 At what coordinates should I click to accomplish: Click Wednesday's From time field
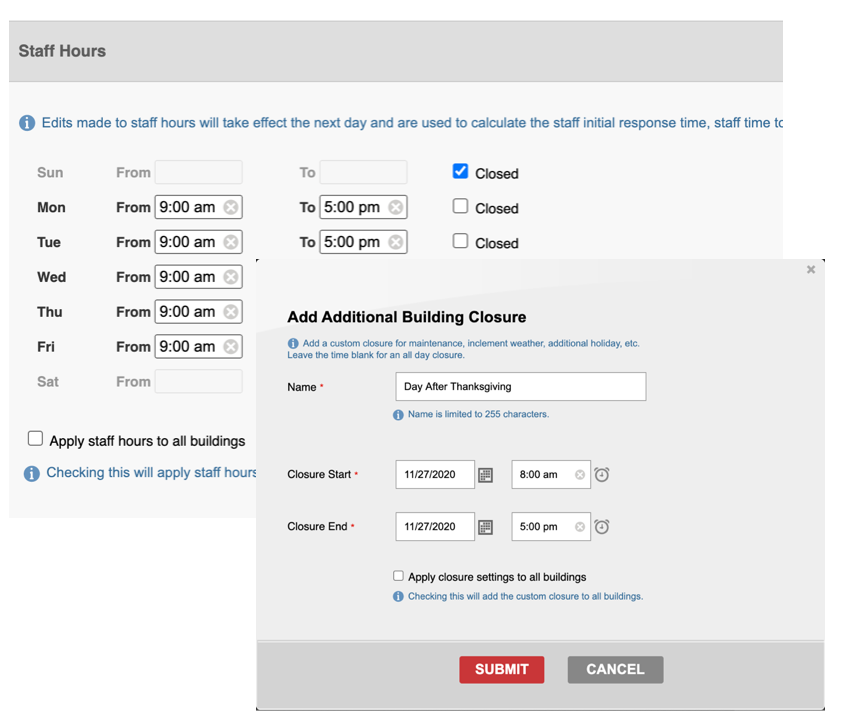[188, 277]
